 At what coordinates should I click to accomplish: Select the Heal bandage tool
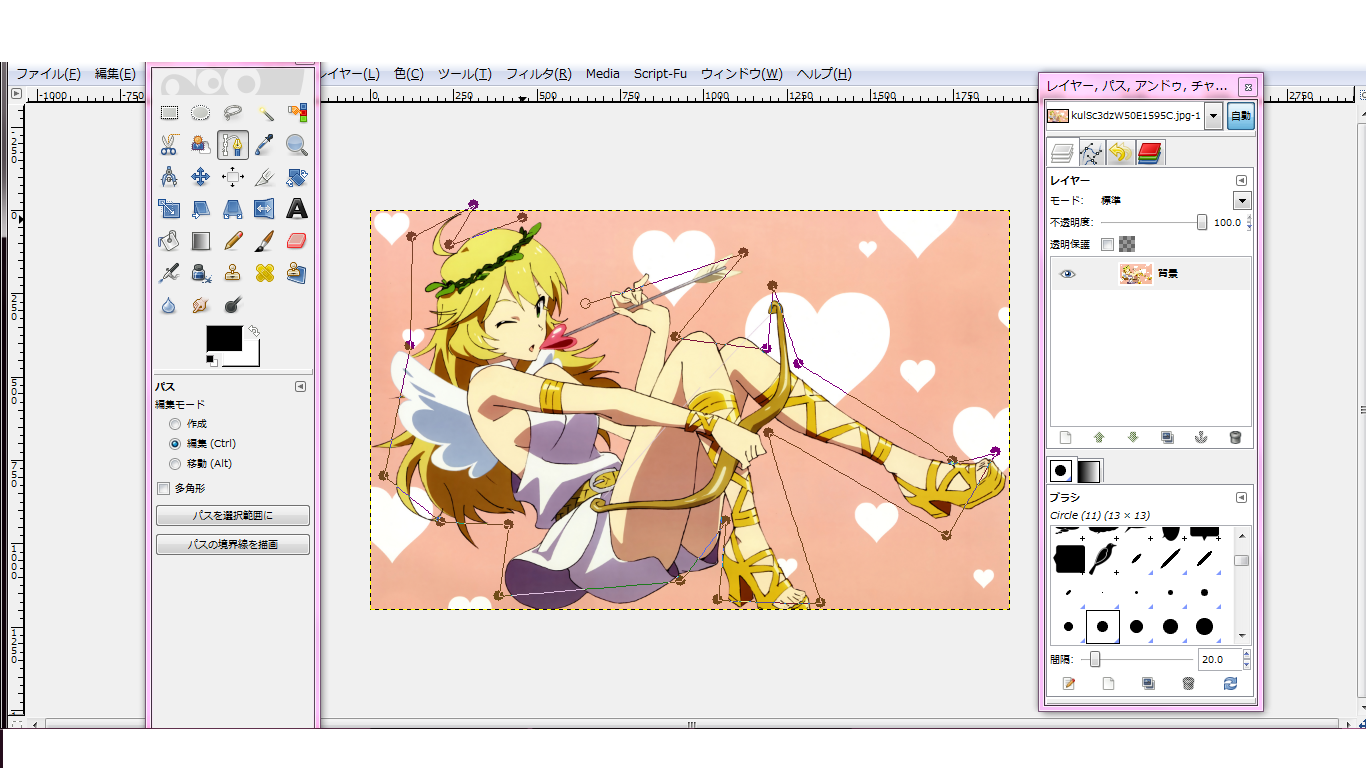pyautogui.click(x=265, y=273)
